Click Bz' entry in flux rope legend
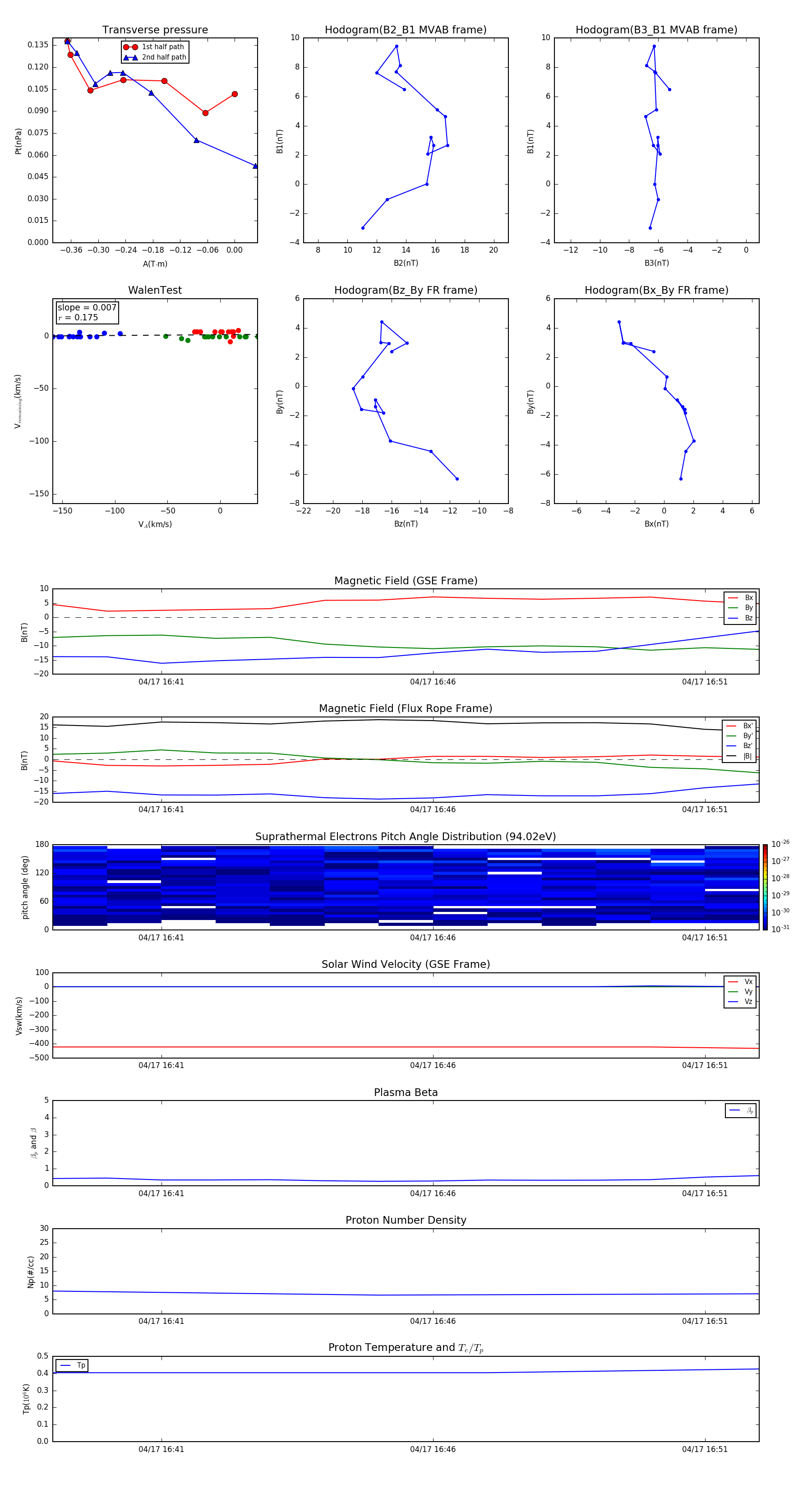Image resolution: width=812 pixels, height=1489 pixels. click(739, 746)
